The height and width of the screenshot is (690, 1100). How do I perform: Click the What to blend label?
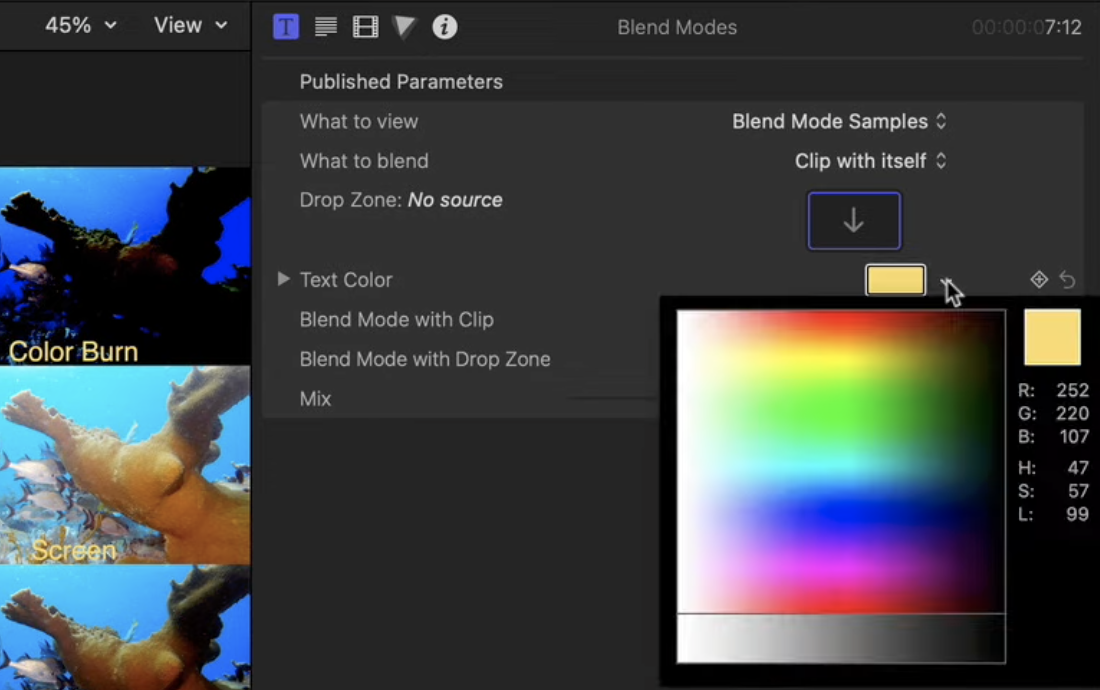(363, 161)
